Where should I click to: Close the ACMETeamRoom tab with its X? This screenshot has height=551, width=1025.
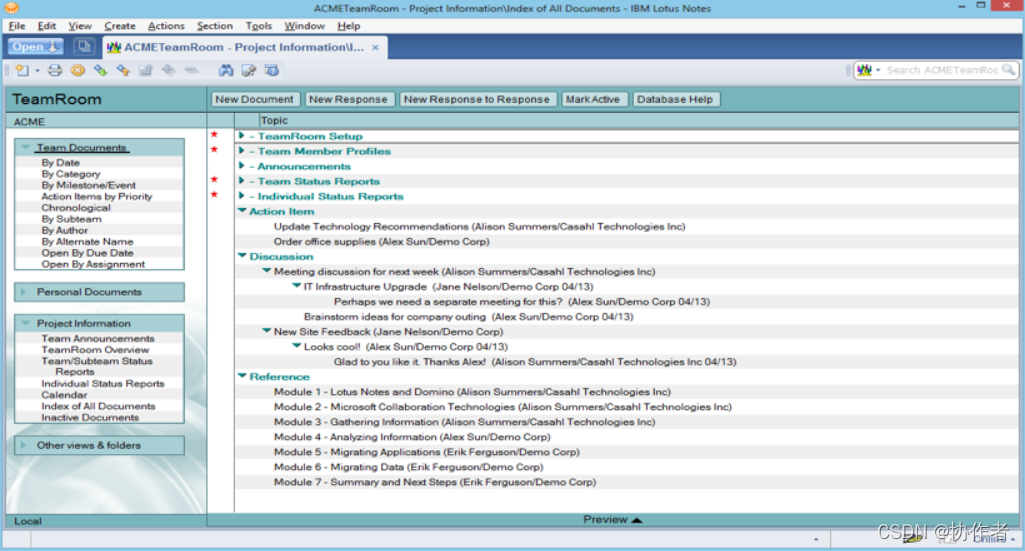tap(375, 47)
